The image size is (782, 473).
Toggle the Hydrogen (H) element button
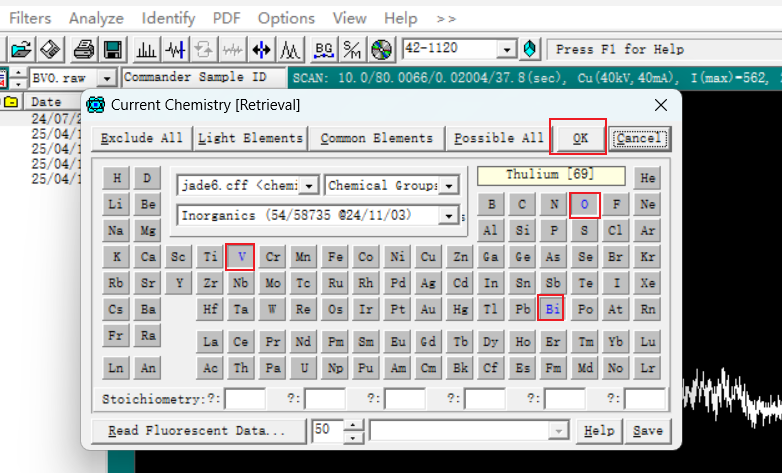[x=116, y=179]
